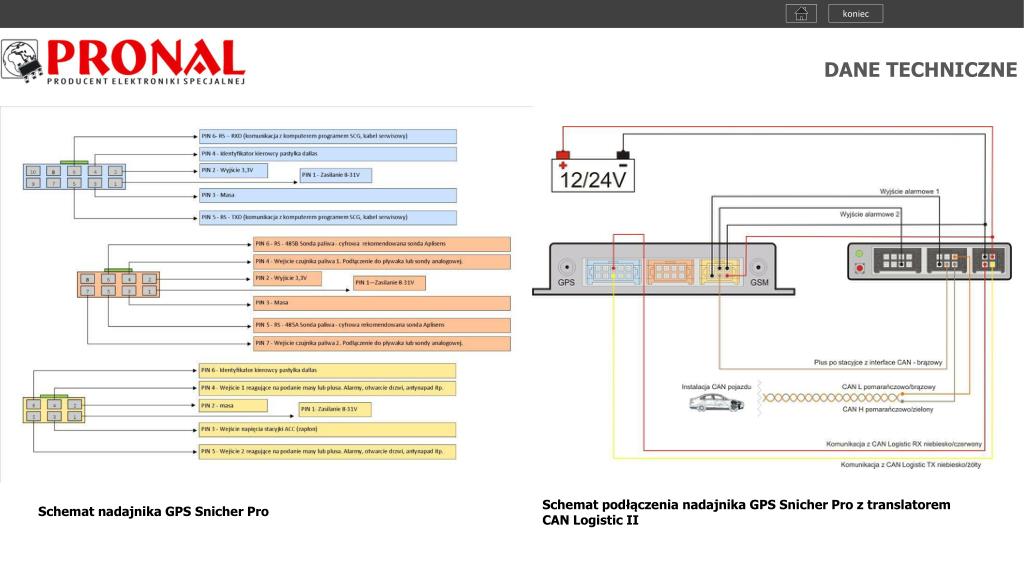Image resolution: width=1024 pixels, height=576 pixels.
Task: Click orange 'PIN 5 - RS - 485A' label
Action: click(382, 325)
